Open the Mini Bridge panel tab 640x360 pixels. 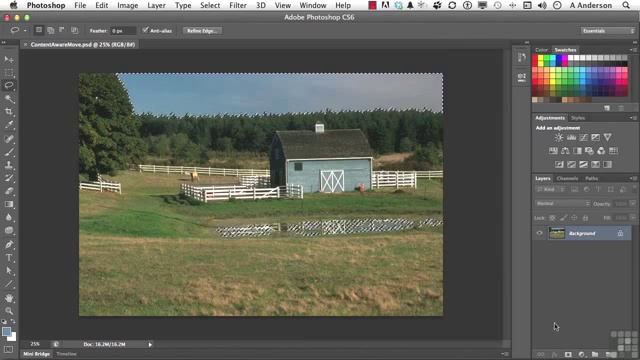36,354
